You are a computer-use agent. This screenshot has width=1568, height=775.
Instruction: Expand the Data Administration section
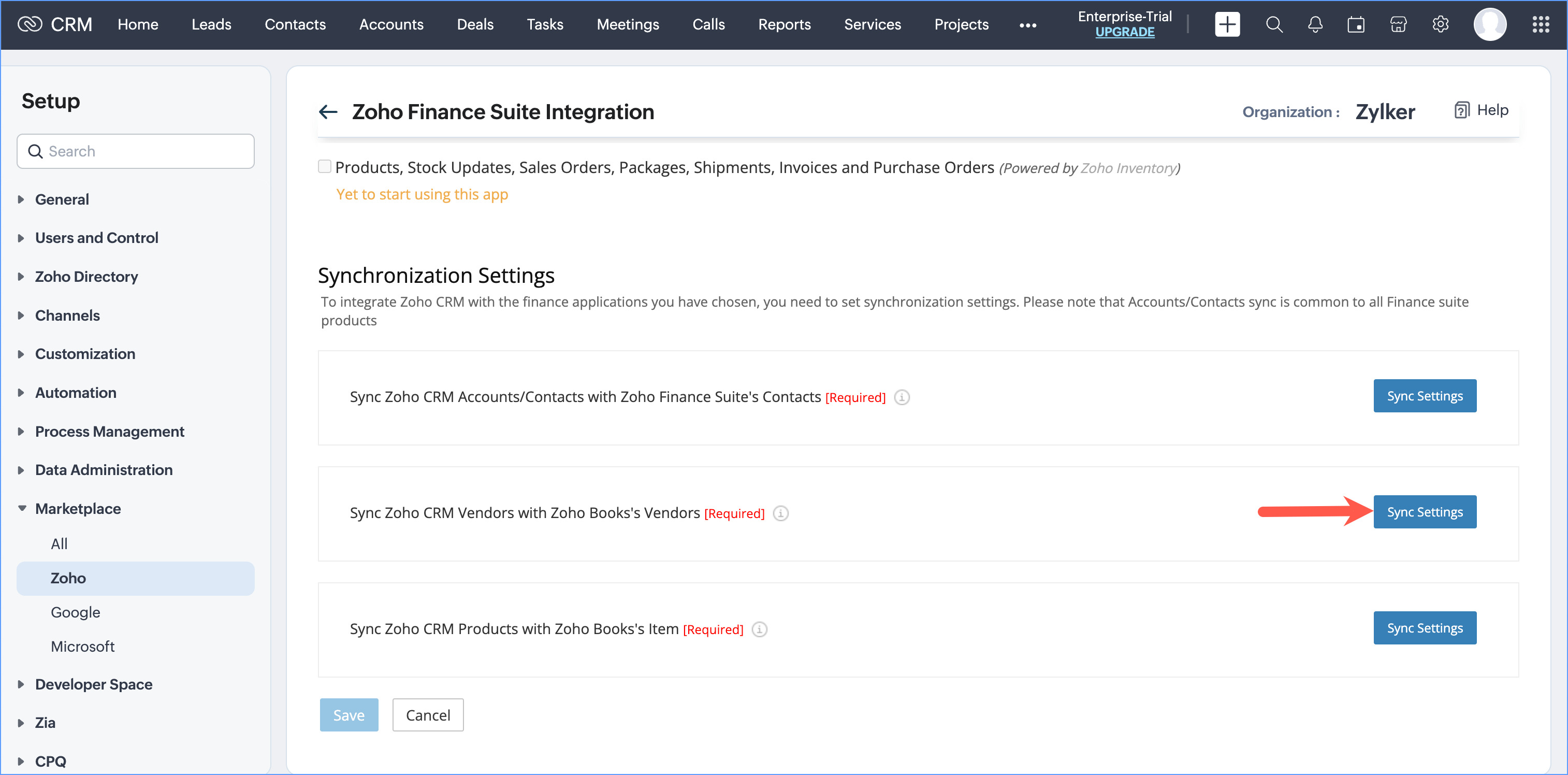104,469
